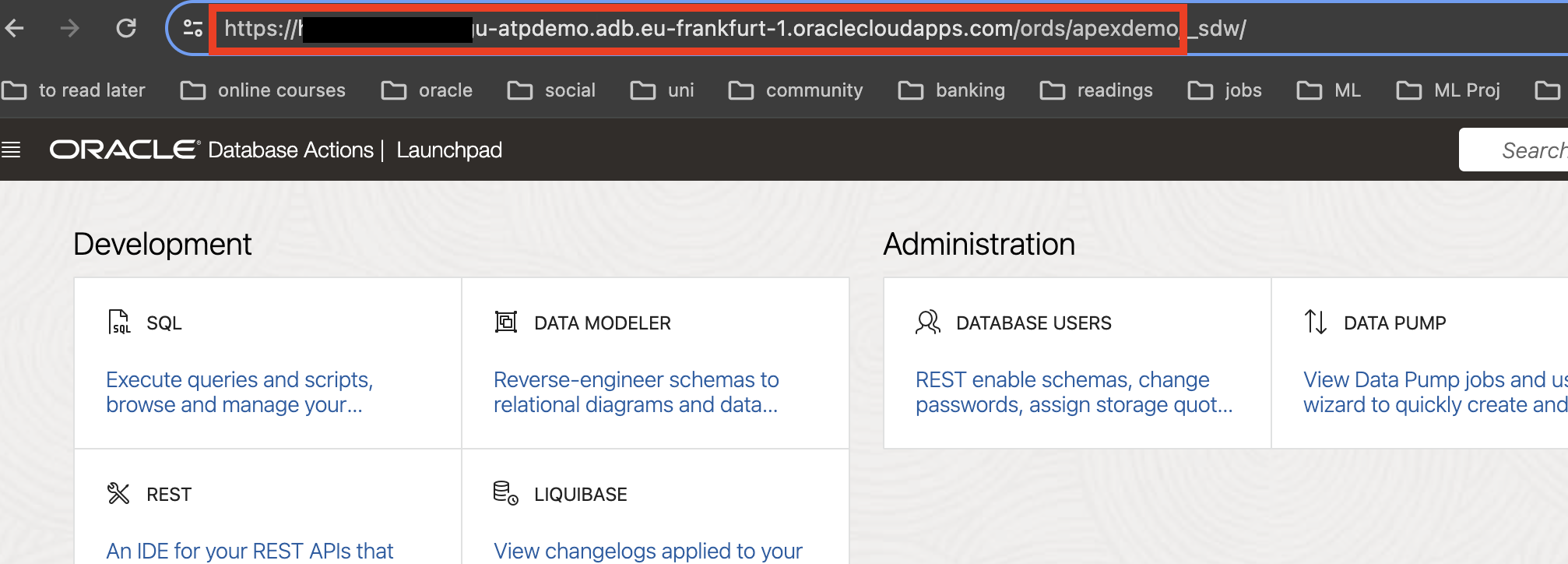The image size is (1568, 564).
Task: Open the 'readings' bookmarks folder
Action: pyautogui.click(x=1096, y=90)
